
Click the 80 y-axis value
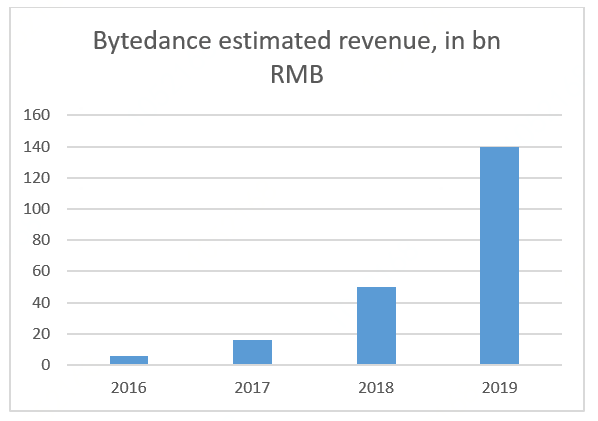tap(41, 240)
